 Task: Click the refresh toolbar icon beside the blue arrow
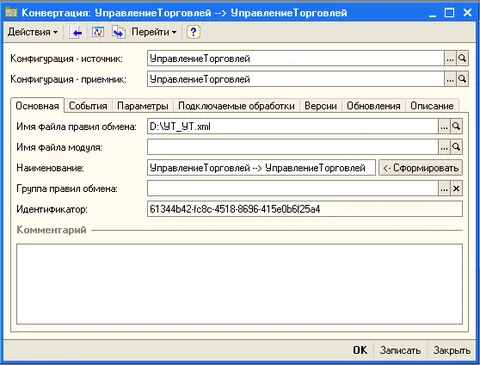pos(98,32)
